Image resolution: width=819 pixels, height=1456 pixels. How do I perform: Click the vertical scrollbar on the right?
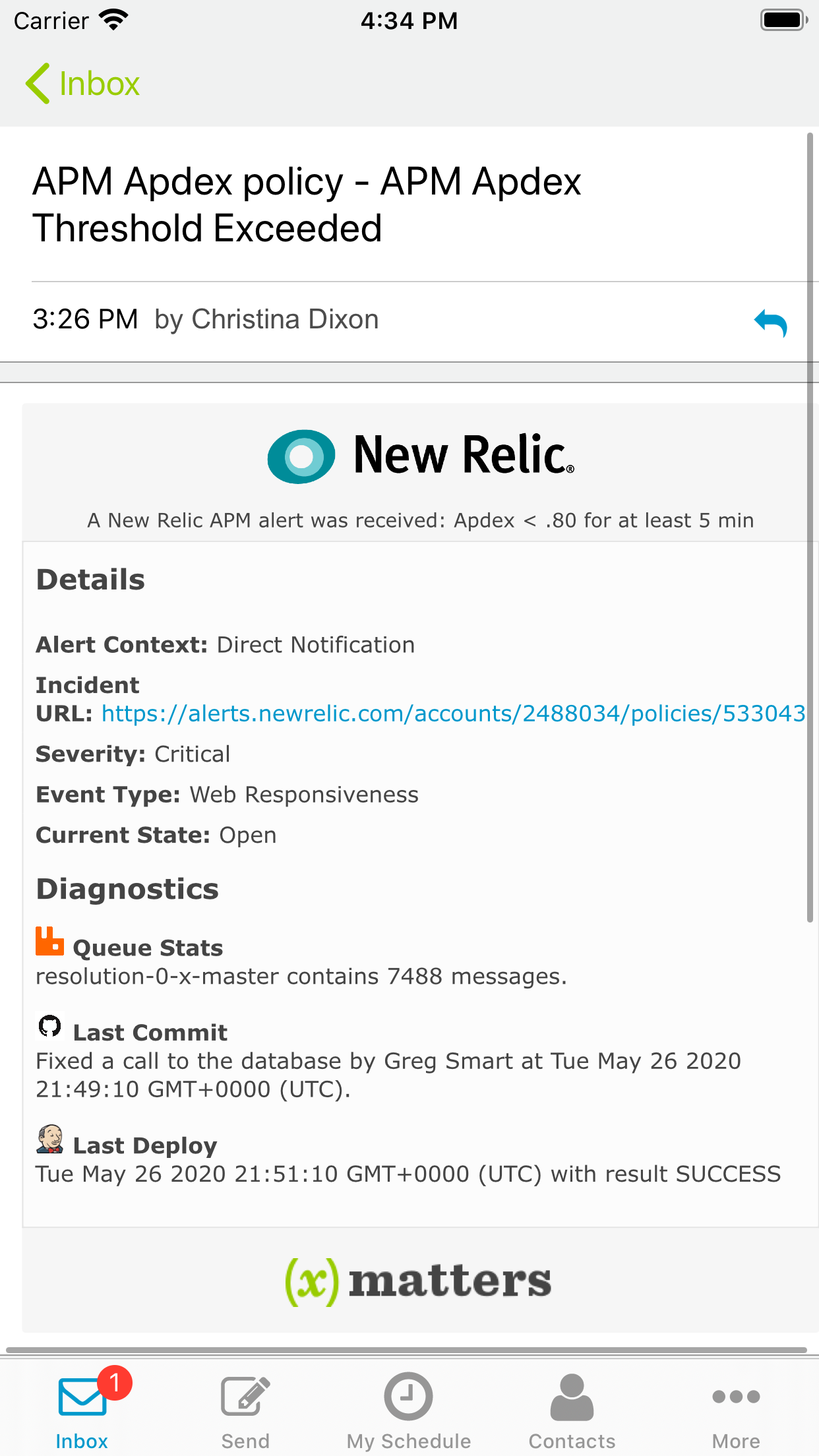[x=810, y=528]
